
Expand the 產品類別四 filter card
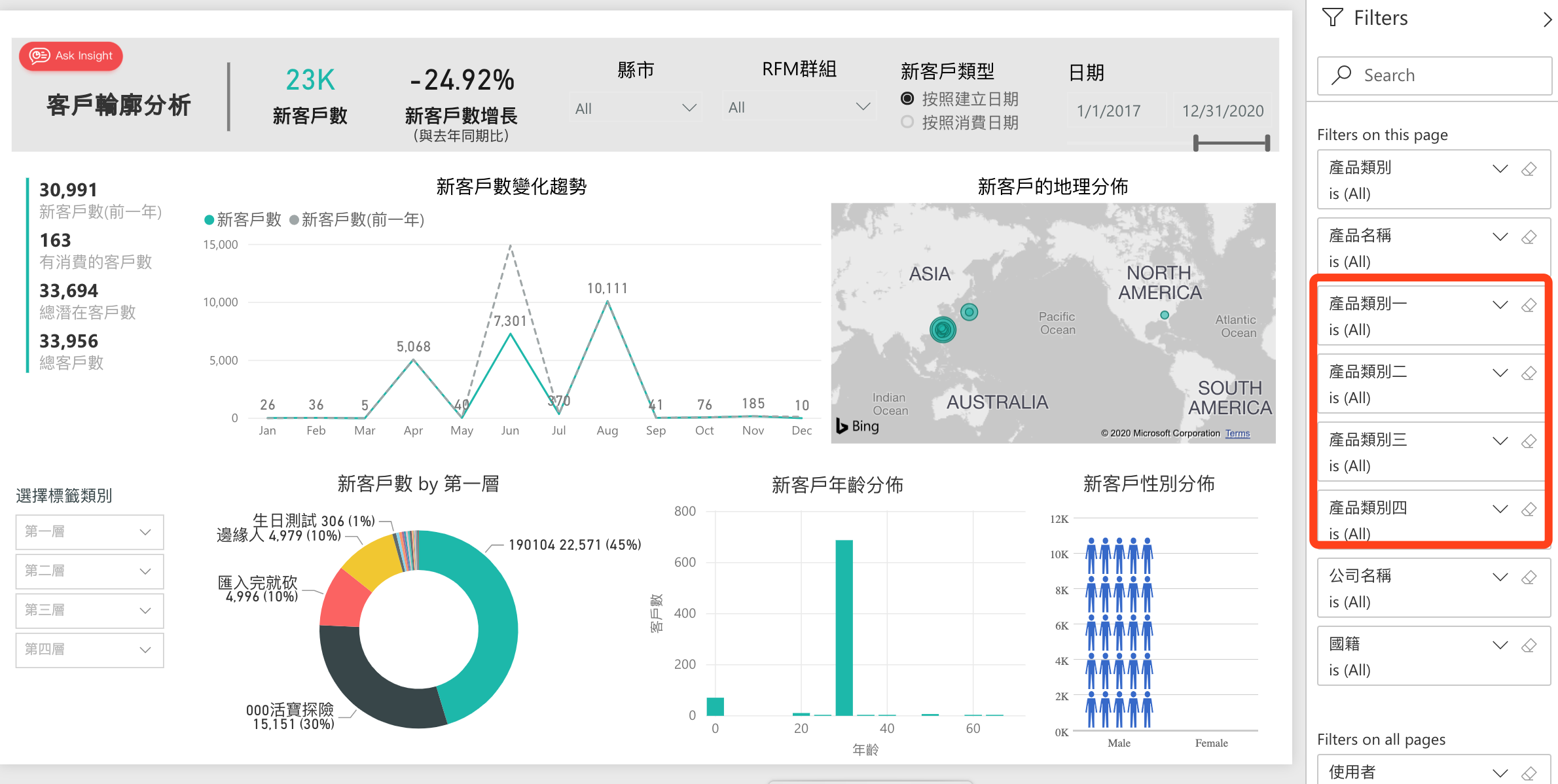click(1500, 509)
